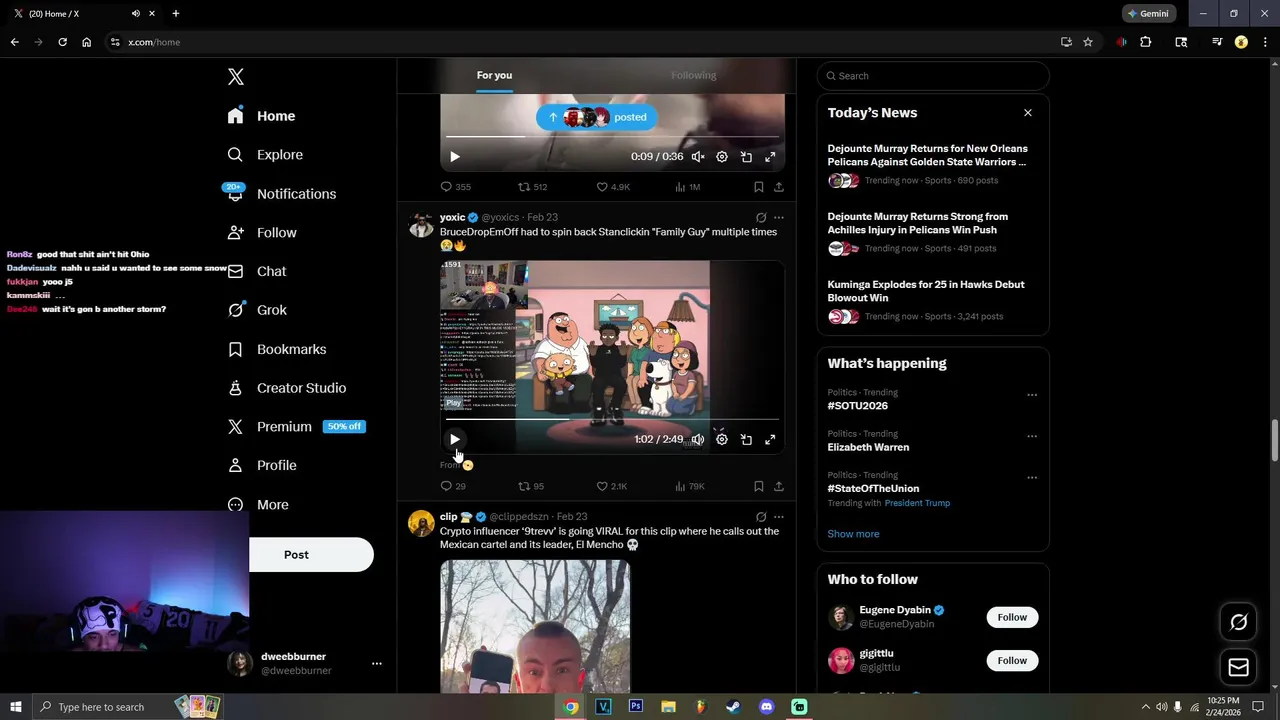Play the Family Guy video
The height and width of the screenshot is (720, 1280).
pos(455,439)
